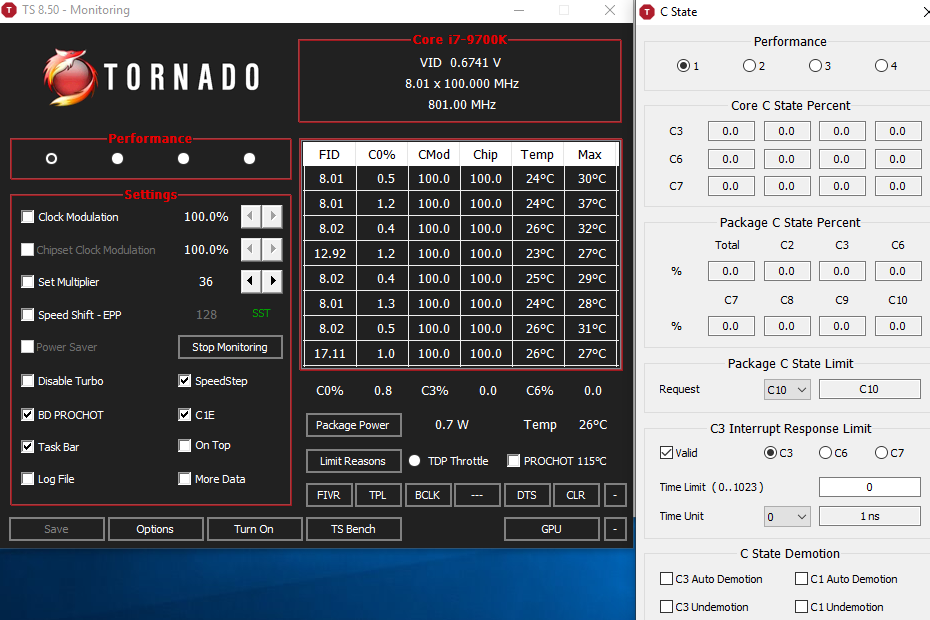Image resolution: width=930 pixels, height=620 pixels.
Task: Enable Set Multiplier checkbox
Action: pyautogui.click(x=27, y=281)
